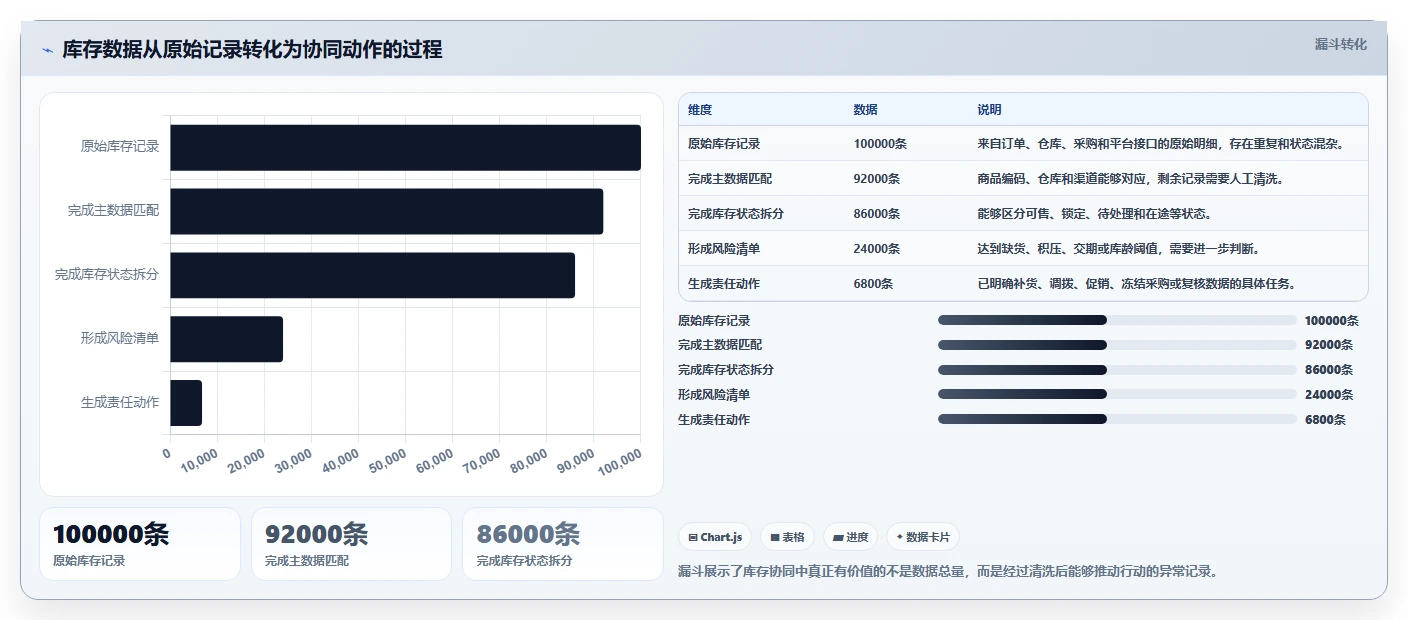Select the Chart.js chip

pos(715,537)
